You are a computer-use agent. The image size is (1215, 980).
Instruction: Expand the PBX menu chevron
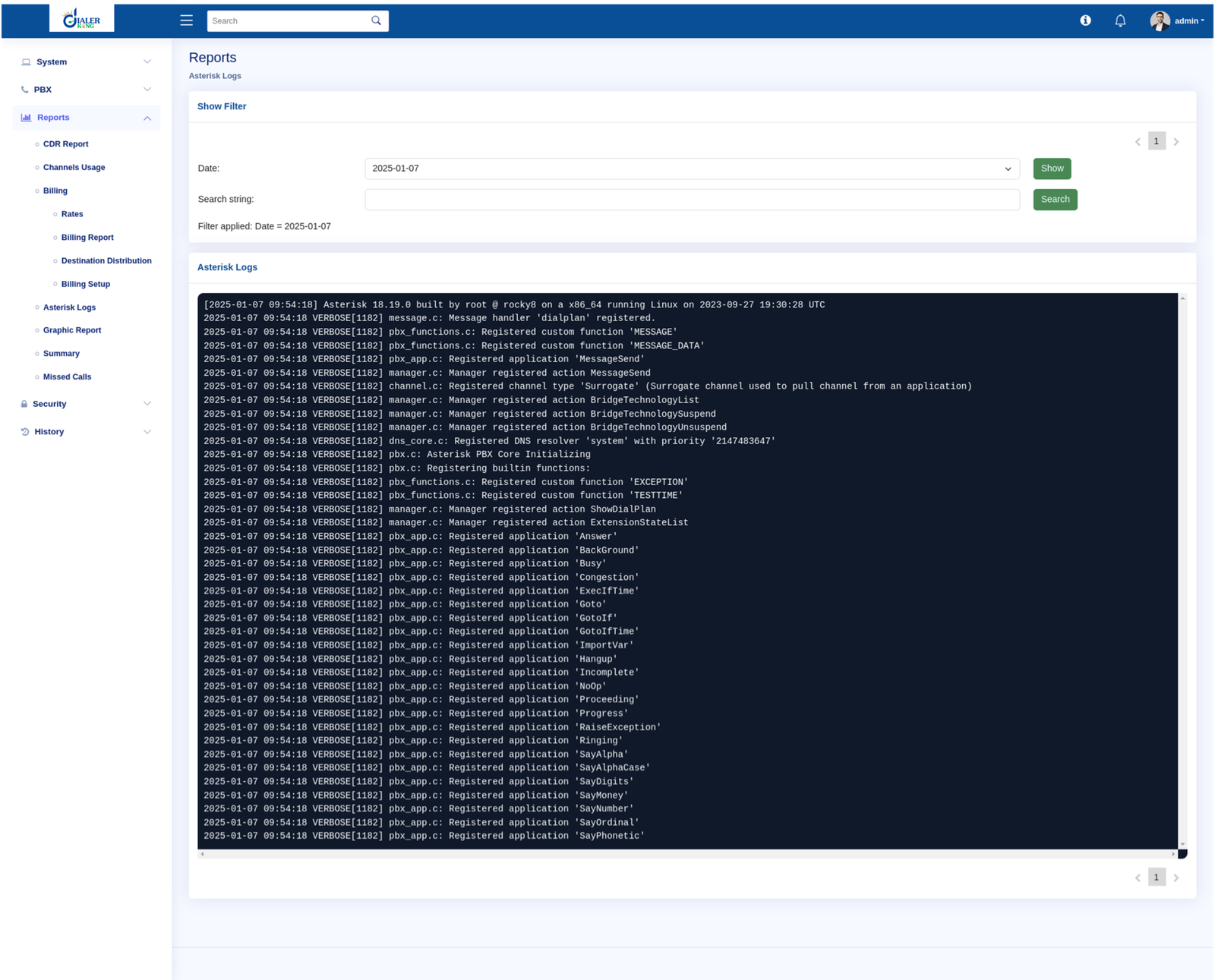(147, 90)
